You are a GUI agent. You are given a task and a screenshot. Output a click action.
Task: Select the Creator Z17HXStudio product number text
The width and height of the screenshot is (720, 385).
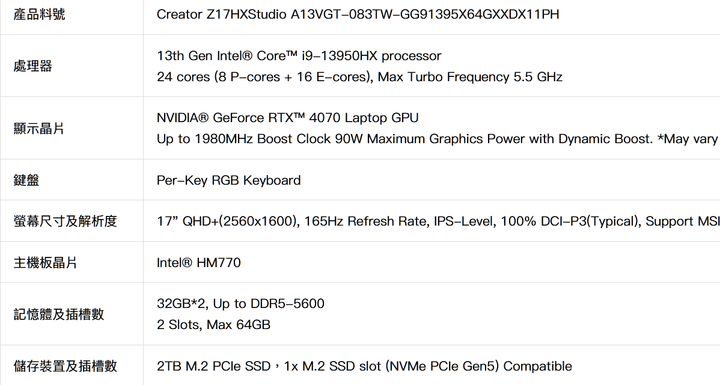tap(358, 14)
